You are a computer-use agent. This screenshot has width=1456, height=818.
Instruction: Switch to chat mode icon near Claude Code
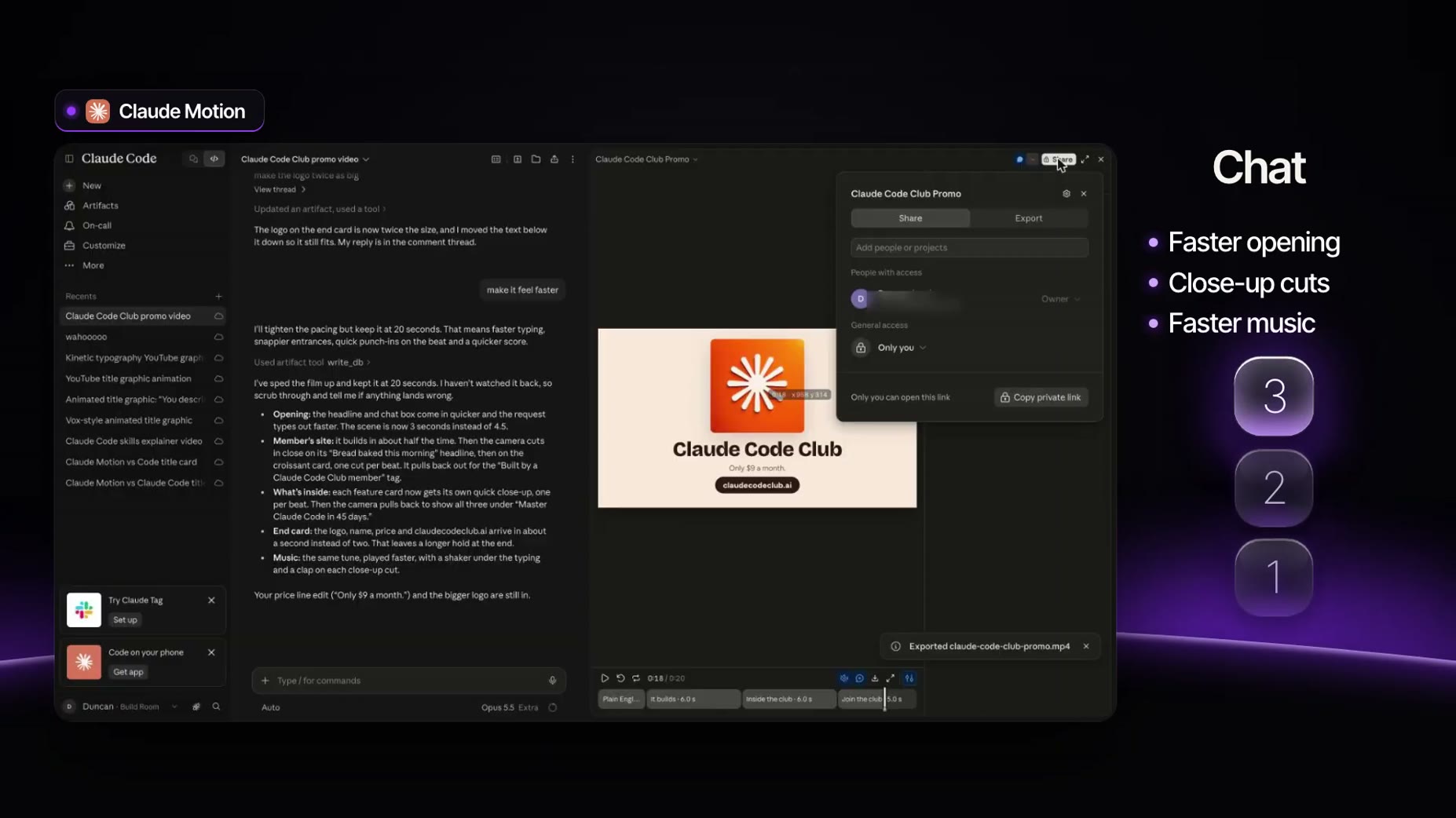tap(193, 159)
